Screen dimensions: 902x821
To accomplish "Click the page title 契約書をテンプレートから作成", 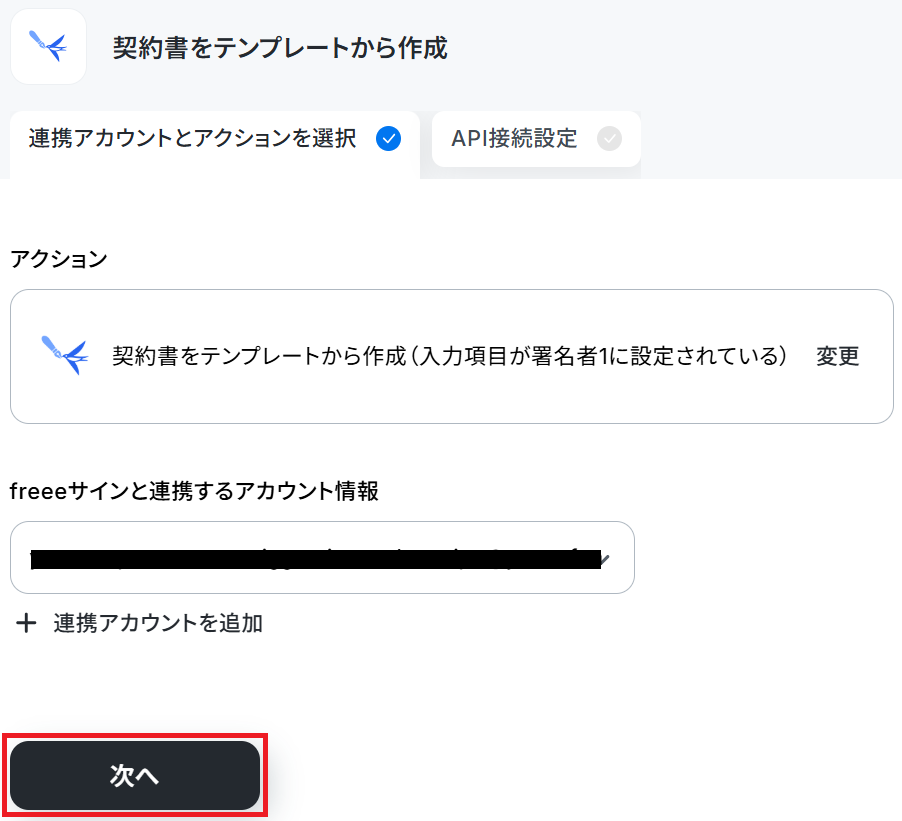I will pos(280,48).
